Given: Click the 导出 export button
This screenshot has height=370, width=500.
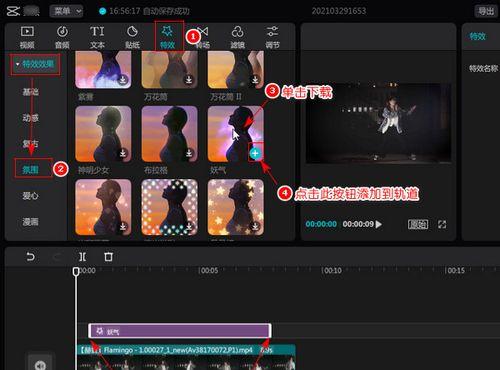Looking at the screenshot, I should tap(486, 11).
